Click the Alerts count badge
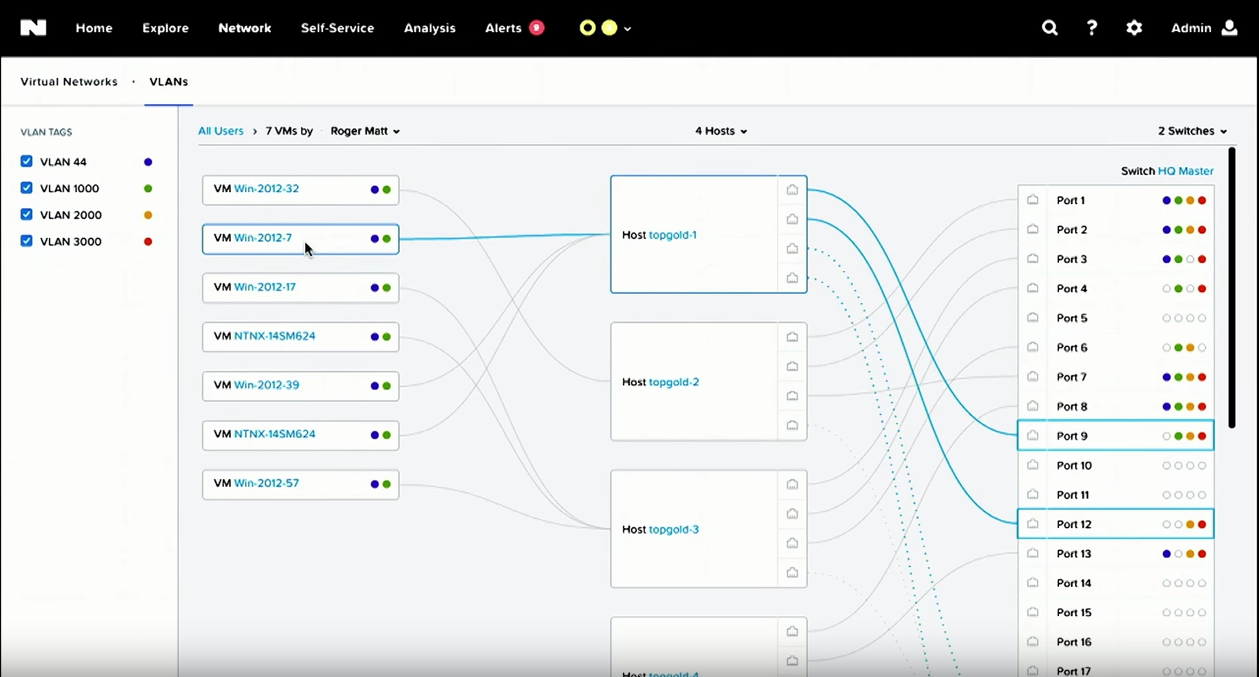Image resolution: width=1259 pixels, height=677 pixels. 537,28
